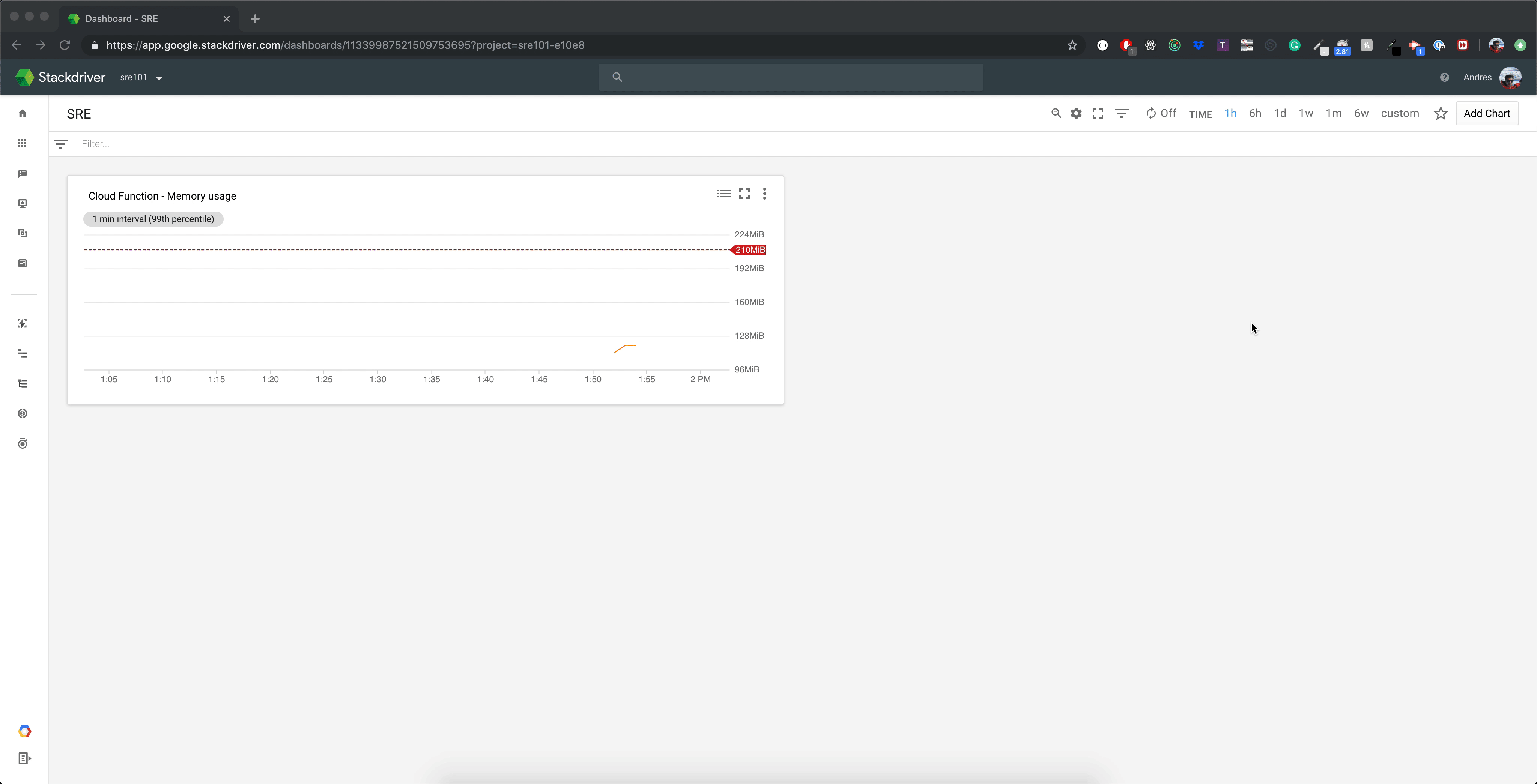Open the home icon in sidebar
This screenshot has height=784, width=1537.
(x=23, y=113)
